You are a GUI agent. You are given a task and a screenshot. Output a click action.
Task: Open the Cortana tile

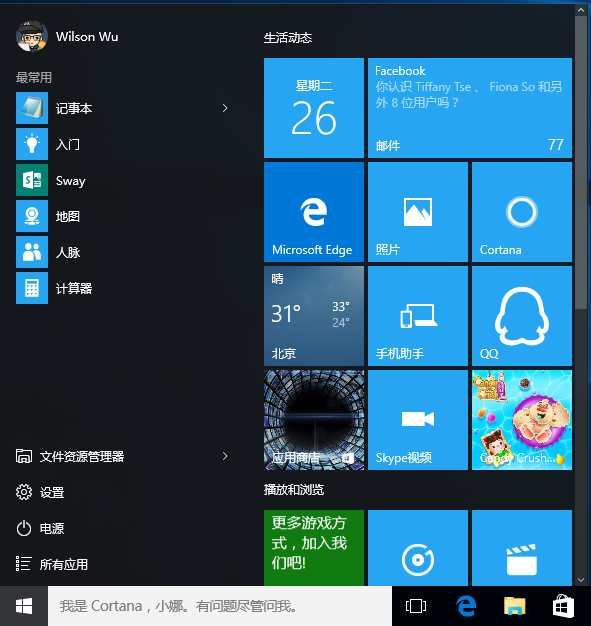(522, 212)
